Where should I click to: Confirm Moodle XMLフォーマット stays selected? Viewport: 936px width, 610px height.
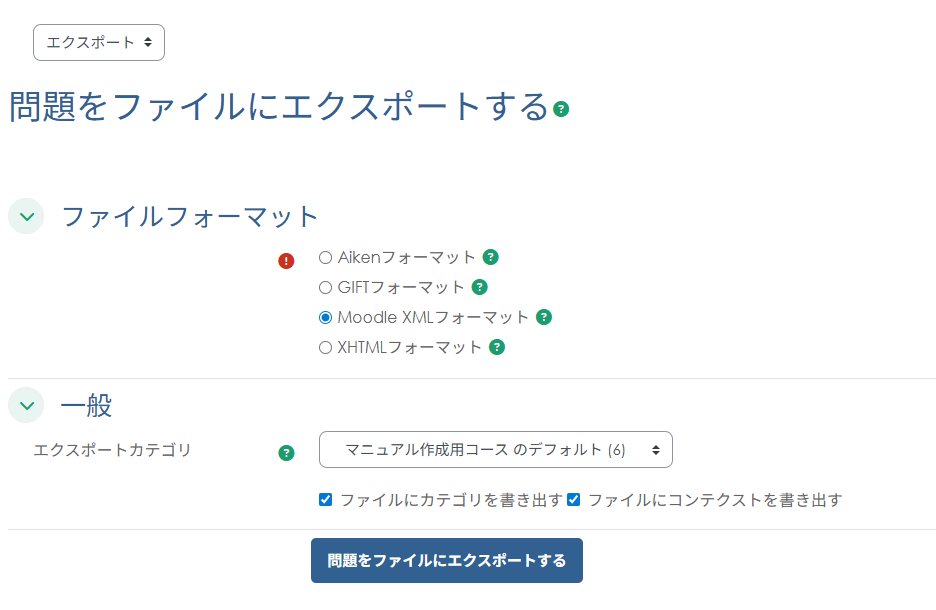pyautogui.click(x=324, y=317)
